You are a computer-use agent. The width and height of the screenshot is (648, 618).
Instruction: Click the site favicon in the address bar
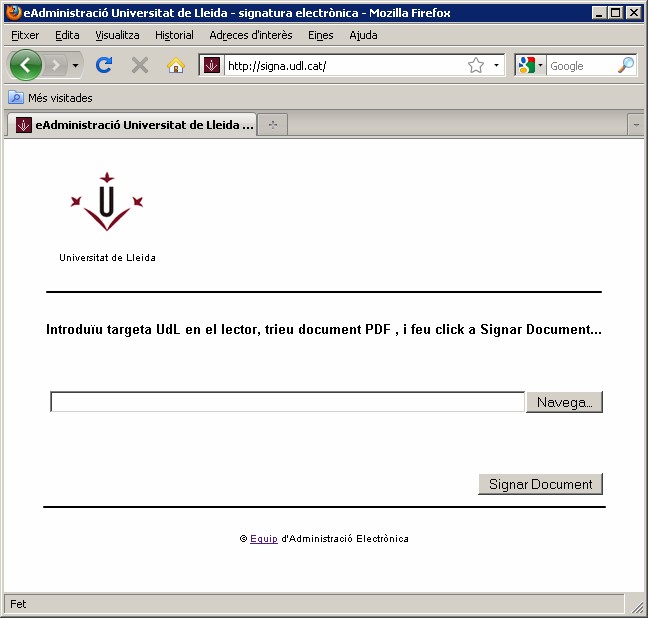(x=212, y=65)
